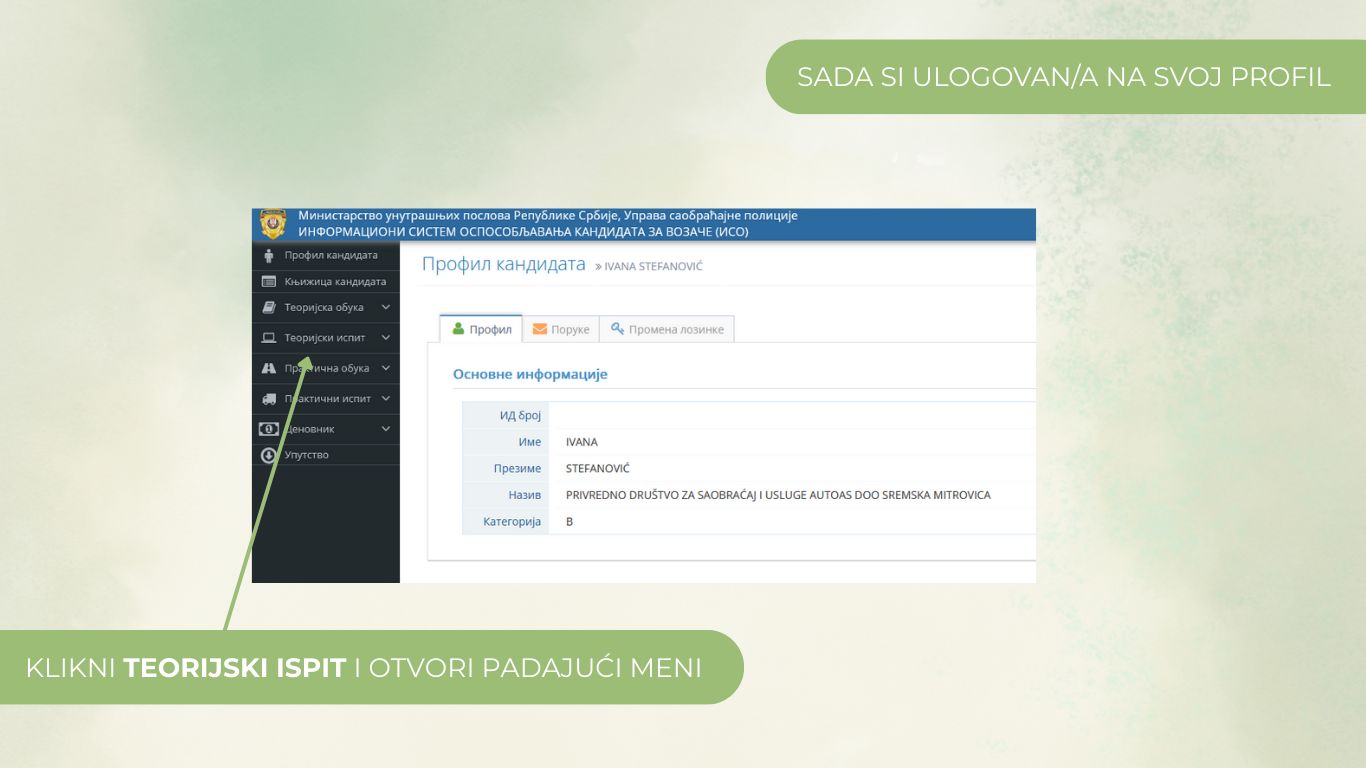Screen dimensions: 1366x768
Task: Click the download arrow icon beside Упутство
Action: [269, 455]
